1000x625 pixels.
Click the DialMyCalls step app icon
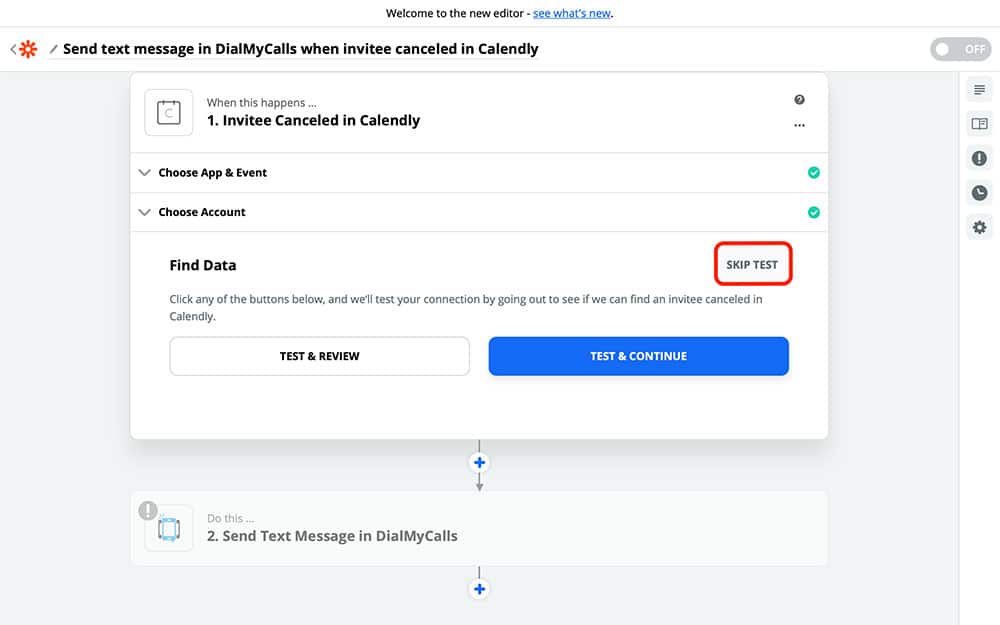click(169, 529)
